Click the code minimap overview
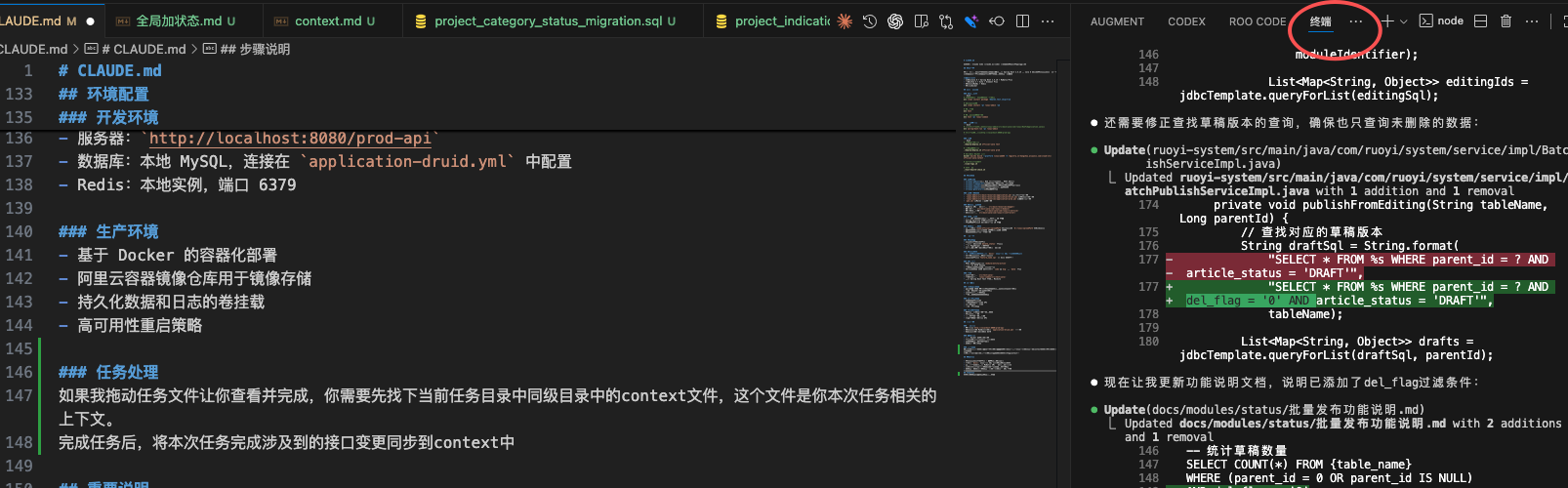 tap(1006, 215)
